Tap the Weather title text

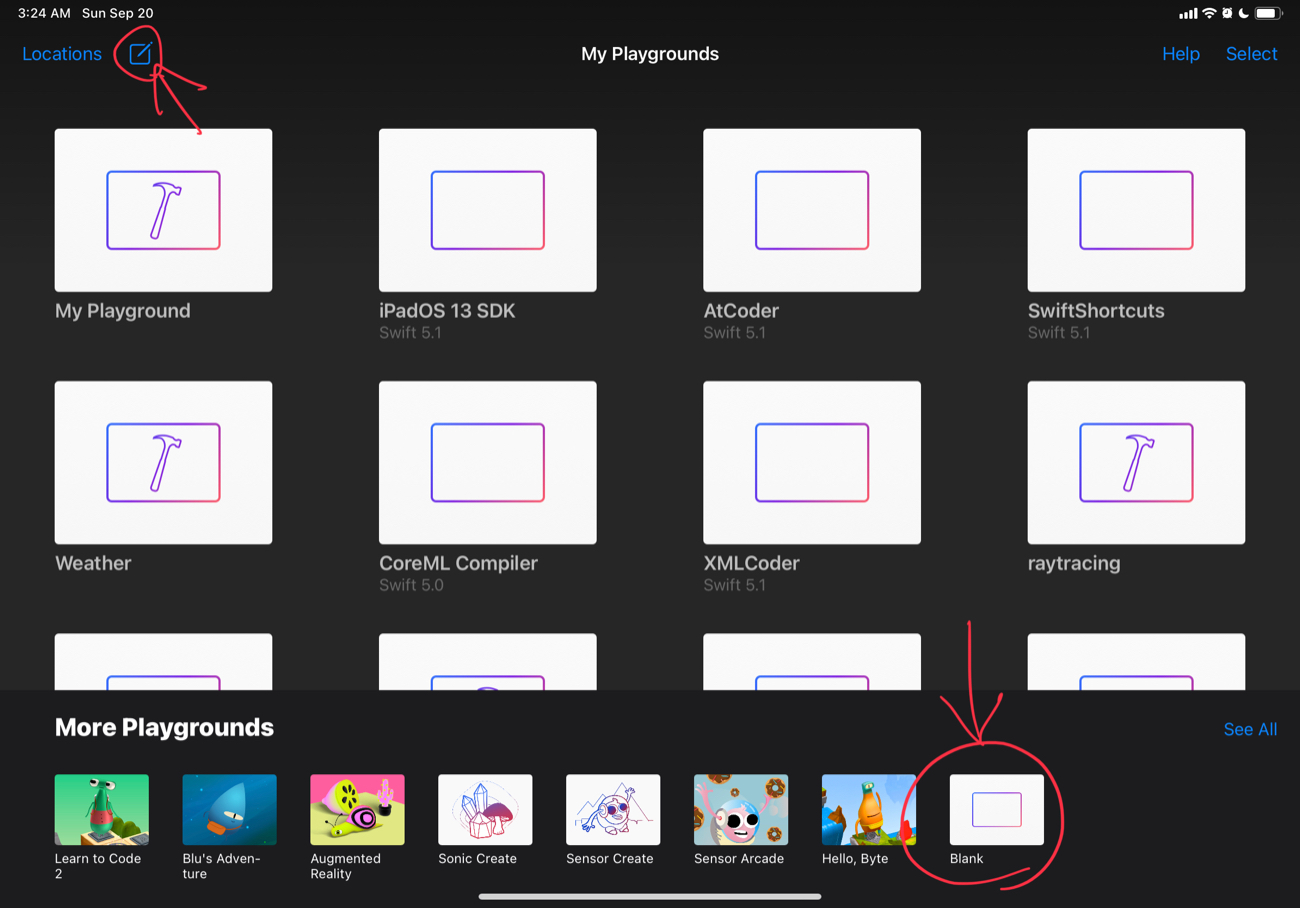93,563
